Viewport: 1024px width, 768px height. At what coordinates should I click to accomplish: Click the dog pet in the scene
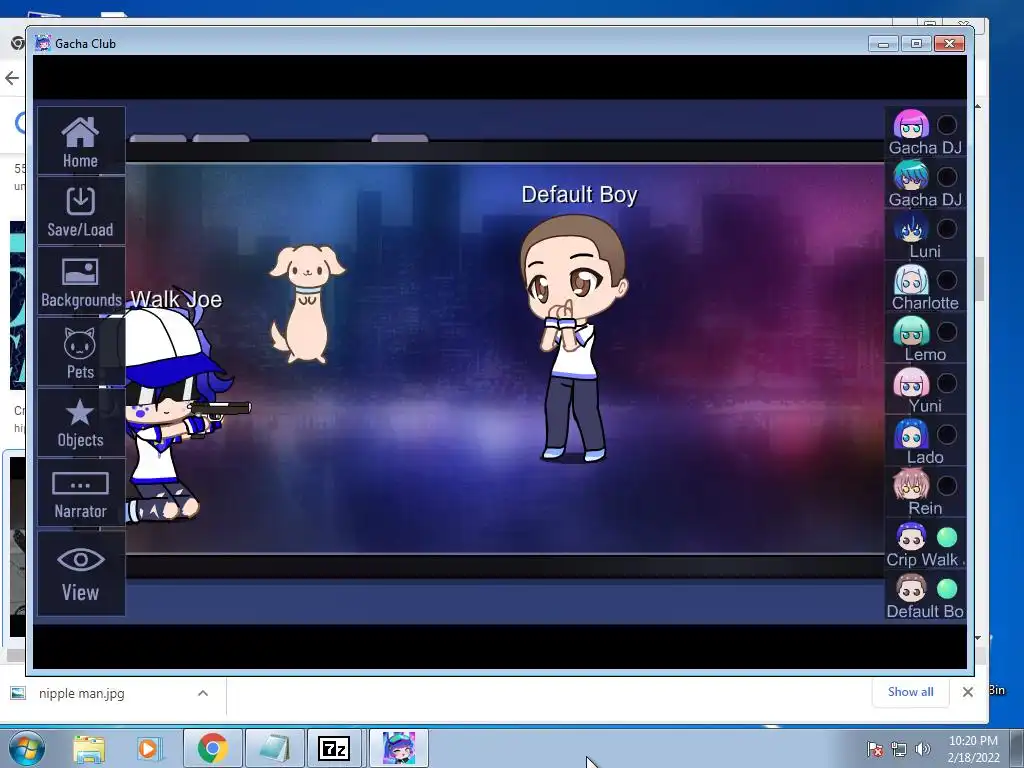point(306,304)
